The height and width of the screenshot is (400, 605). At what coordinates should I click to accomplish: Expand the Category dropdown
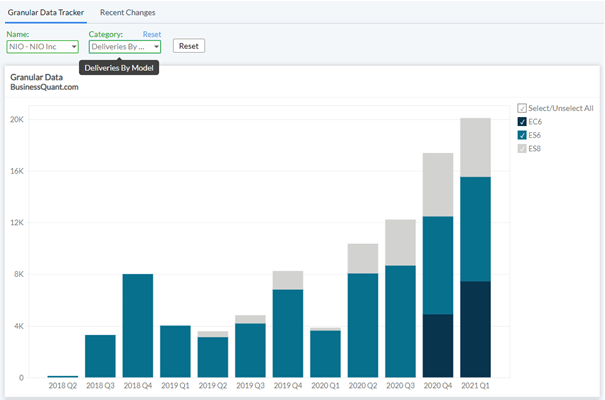click(x=124, y=46)
